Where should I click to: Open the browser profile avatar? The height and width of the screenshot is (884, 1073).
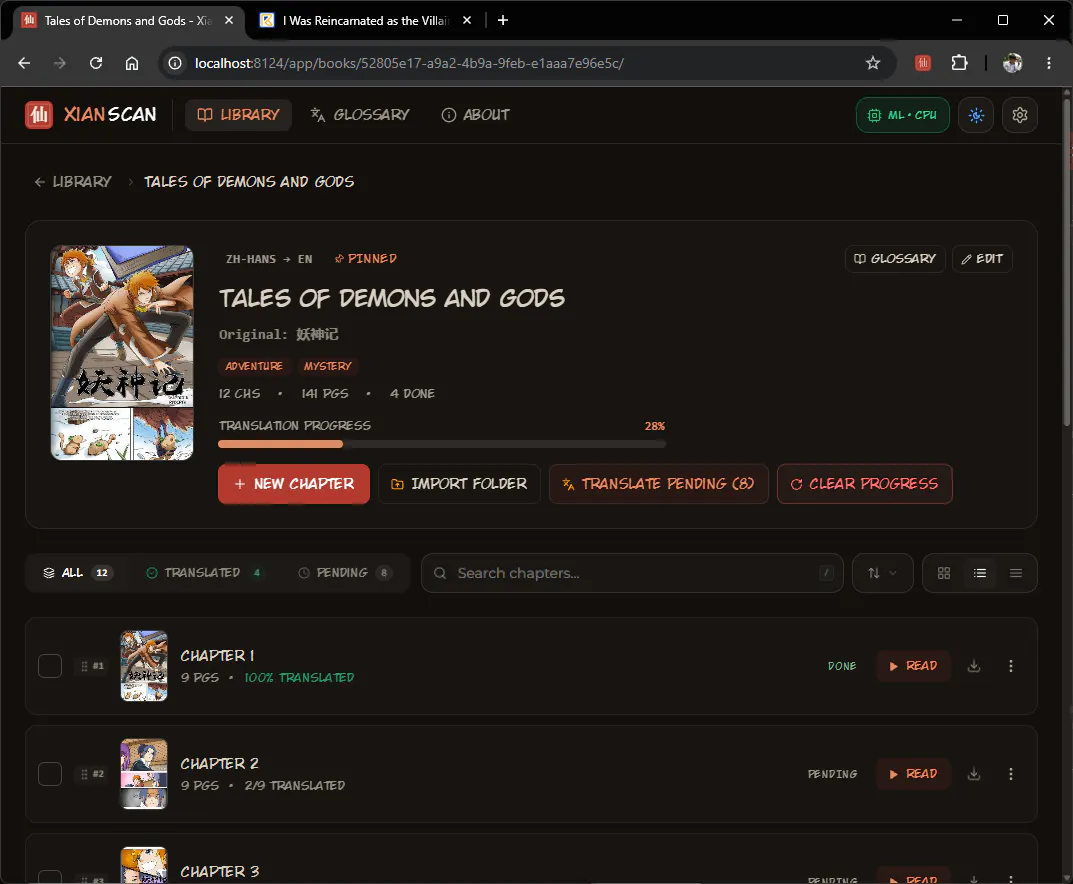click(x=1012, y=63)
